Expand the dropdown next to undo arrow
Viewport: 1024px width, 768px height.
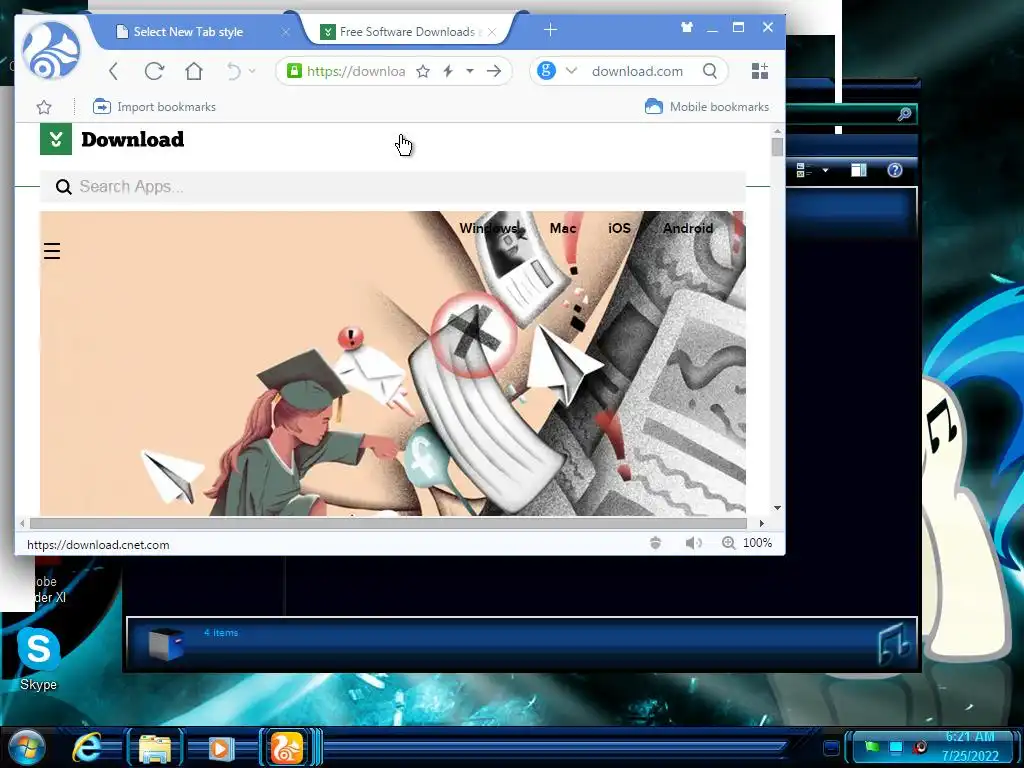pos(252,71)
